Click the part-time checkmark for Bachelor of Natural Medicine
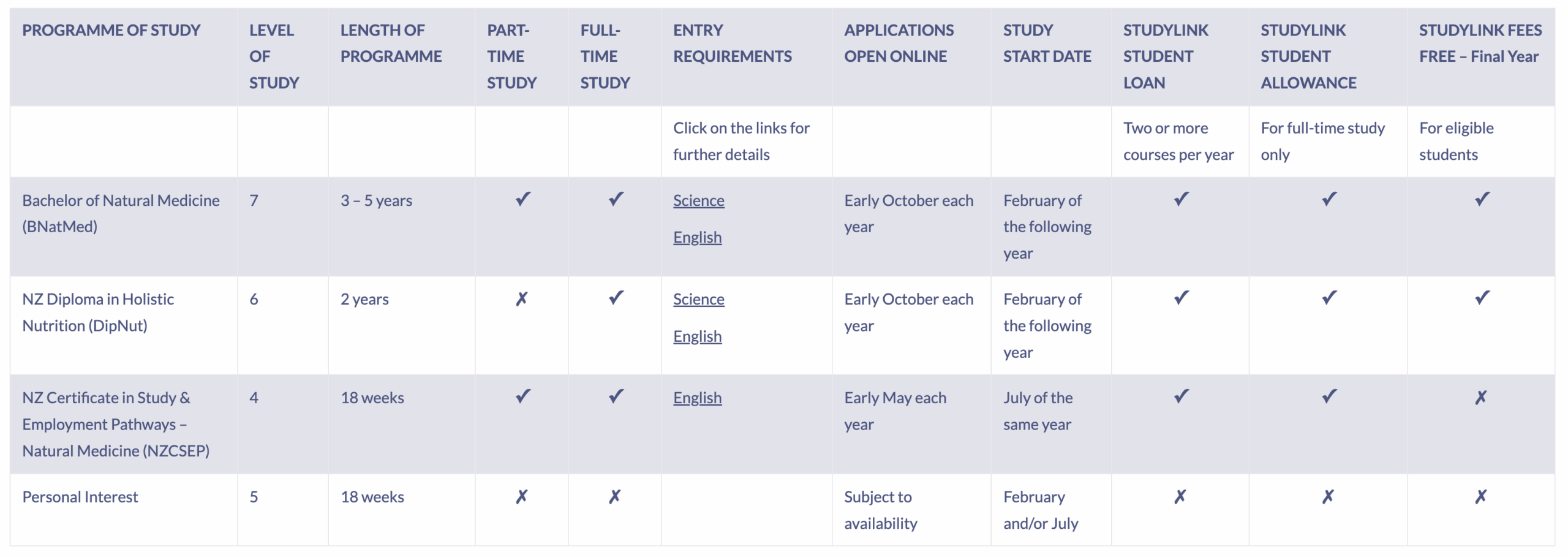The width and height of the screenshot is (1568, 557). coord(522,199)
